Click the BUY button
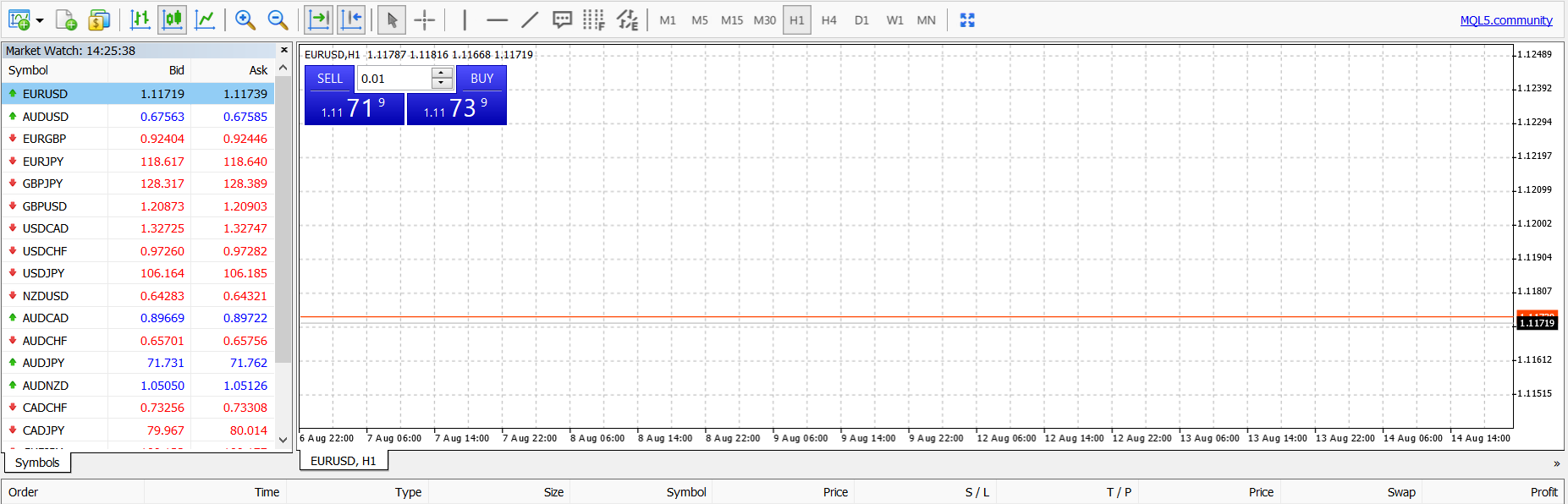 (481, 79)
